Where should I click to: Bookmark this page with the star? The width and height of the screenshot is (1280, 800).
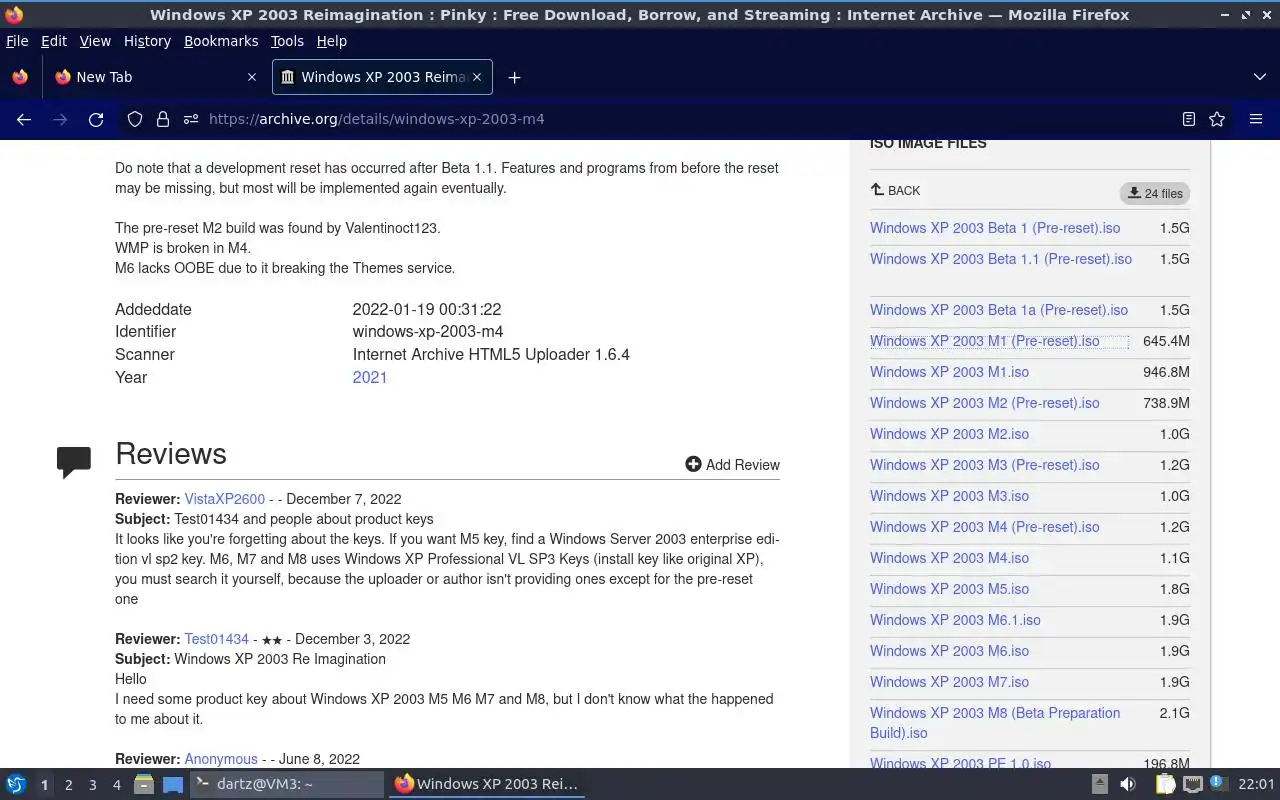tap(1217, 119)
